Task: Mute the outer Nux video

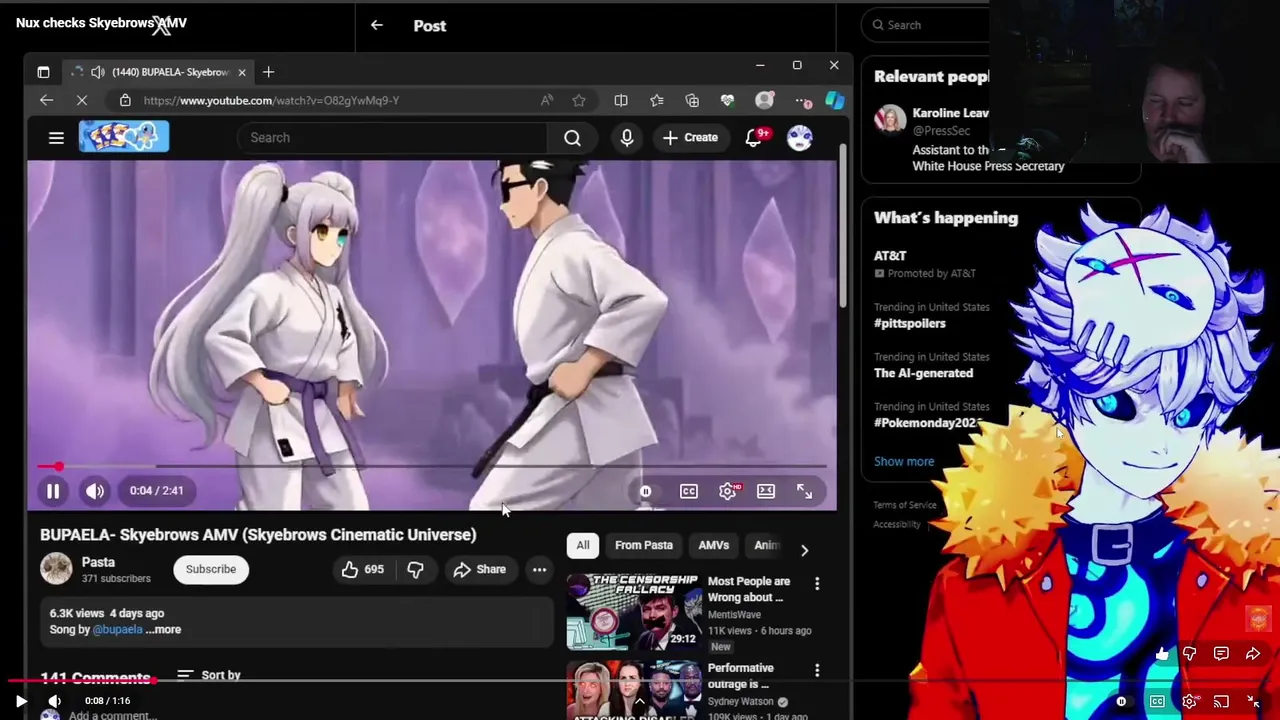Action: (x=55, y=701)
